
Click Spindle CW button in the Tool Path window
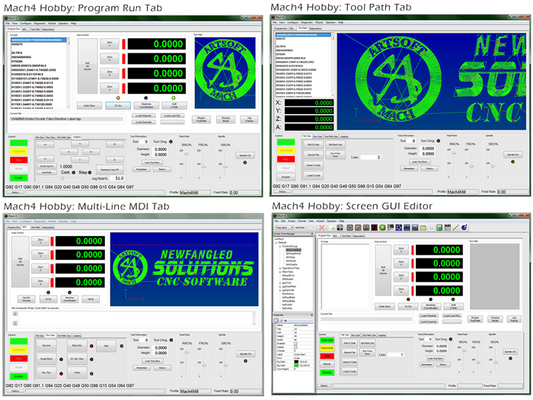point(513,155)
